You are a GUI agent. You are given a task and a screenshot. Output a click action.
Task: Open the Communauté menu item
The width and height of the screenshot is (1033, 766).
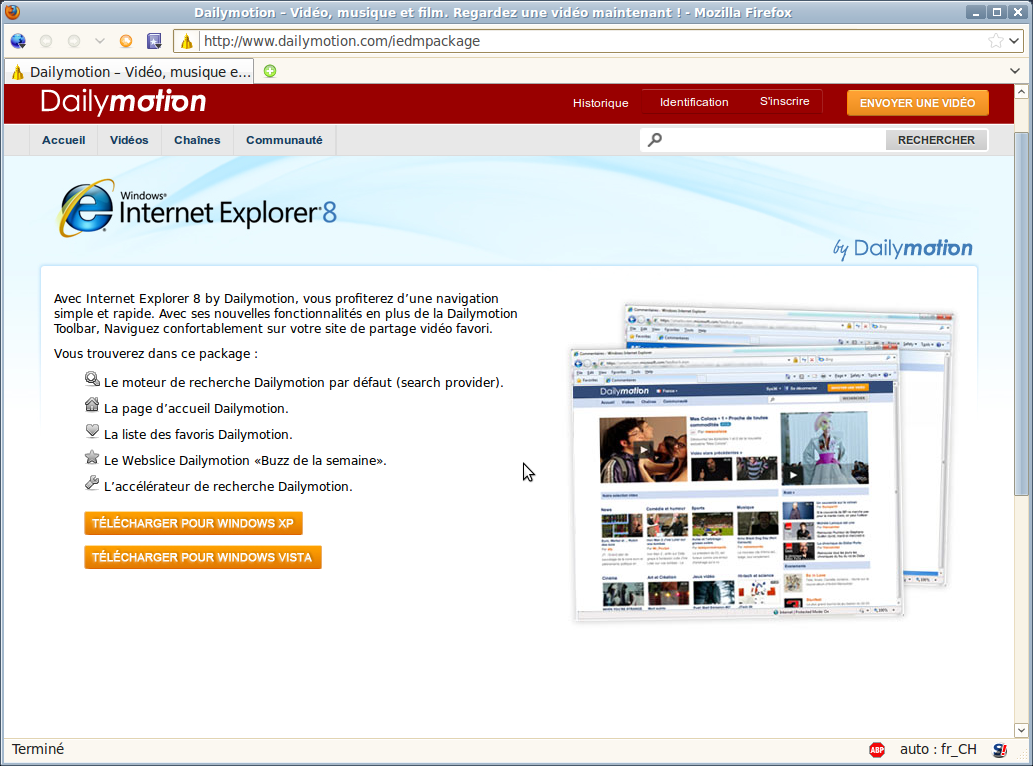click(285, 140)
